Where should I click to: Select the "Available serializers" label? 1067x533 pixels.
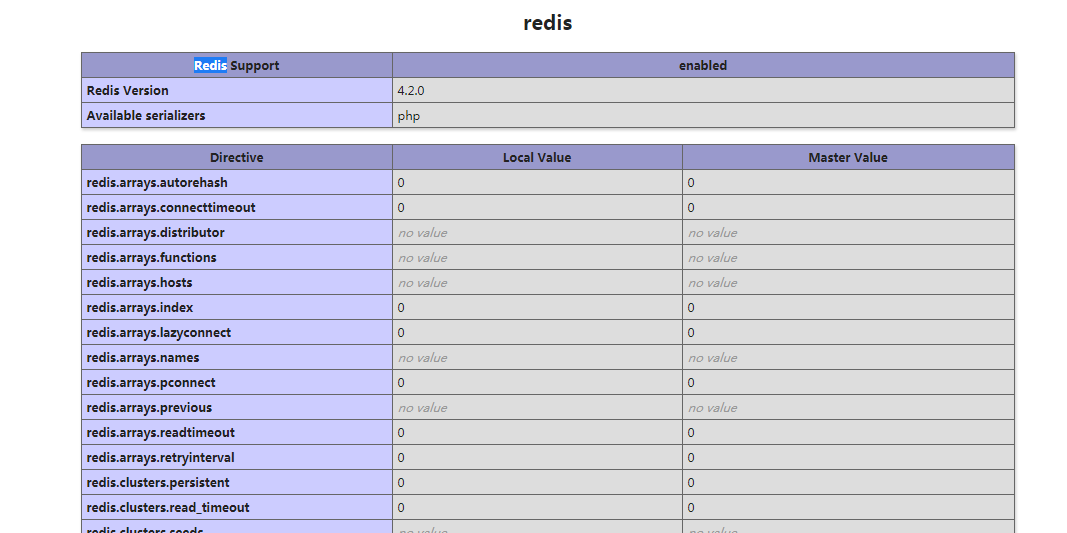146,116
